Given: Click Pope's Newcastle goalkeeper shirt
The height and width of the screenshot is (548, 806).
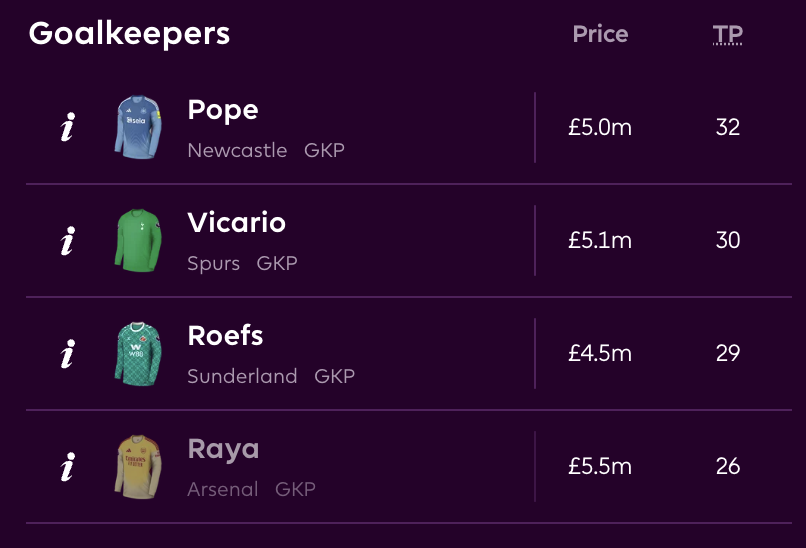Looking at the screenshot, I should [x=135, y=127].
